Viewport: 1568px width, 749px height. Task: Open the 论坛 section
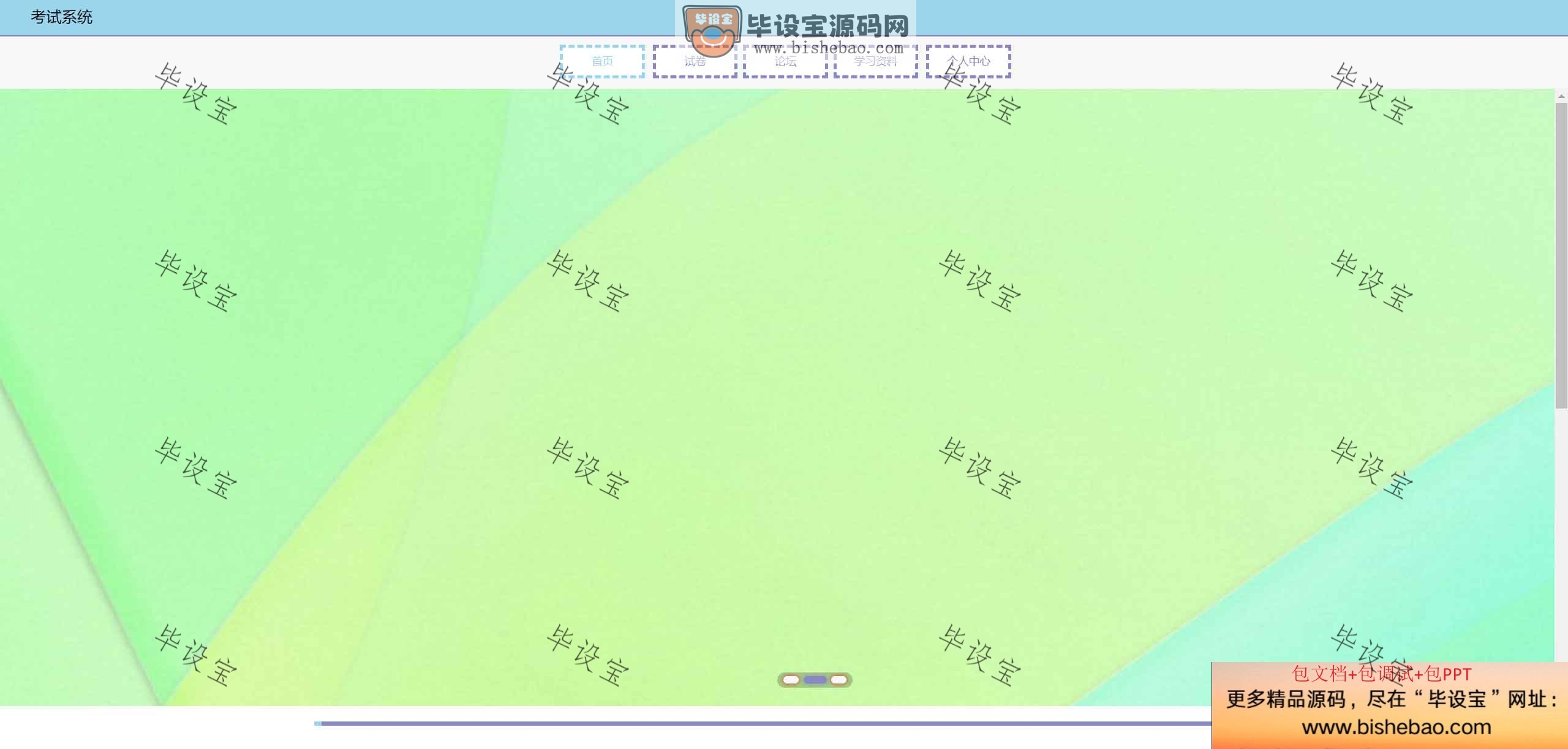pos(785,61)
